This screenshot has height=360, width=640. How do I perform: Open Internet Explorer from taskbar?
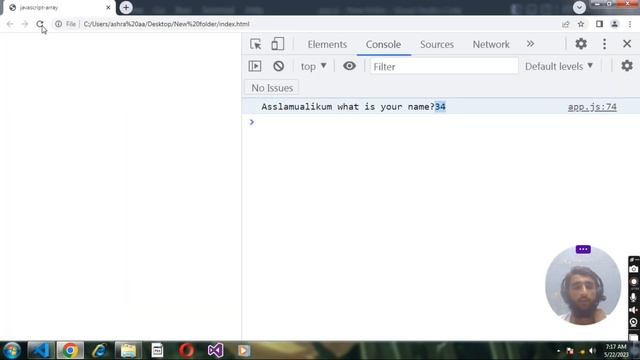(x=99, y=351)
